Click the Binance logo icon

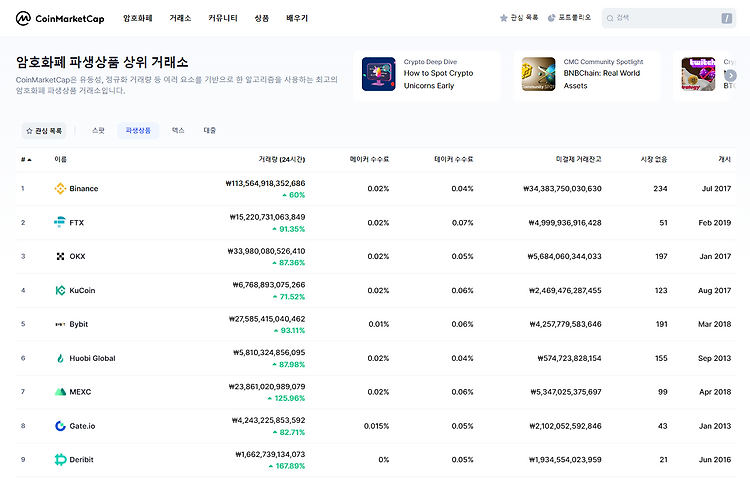pos(60,189)
